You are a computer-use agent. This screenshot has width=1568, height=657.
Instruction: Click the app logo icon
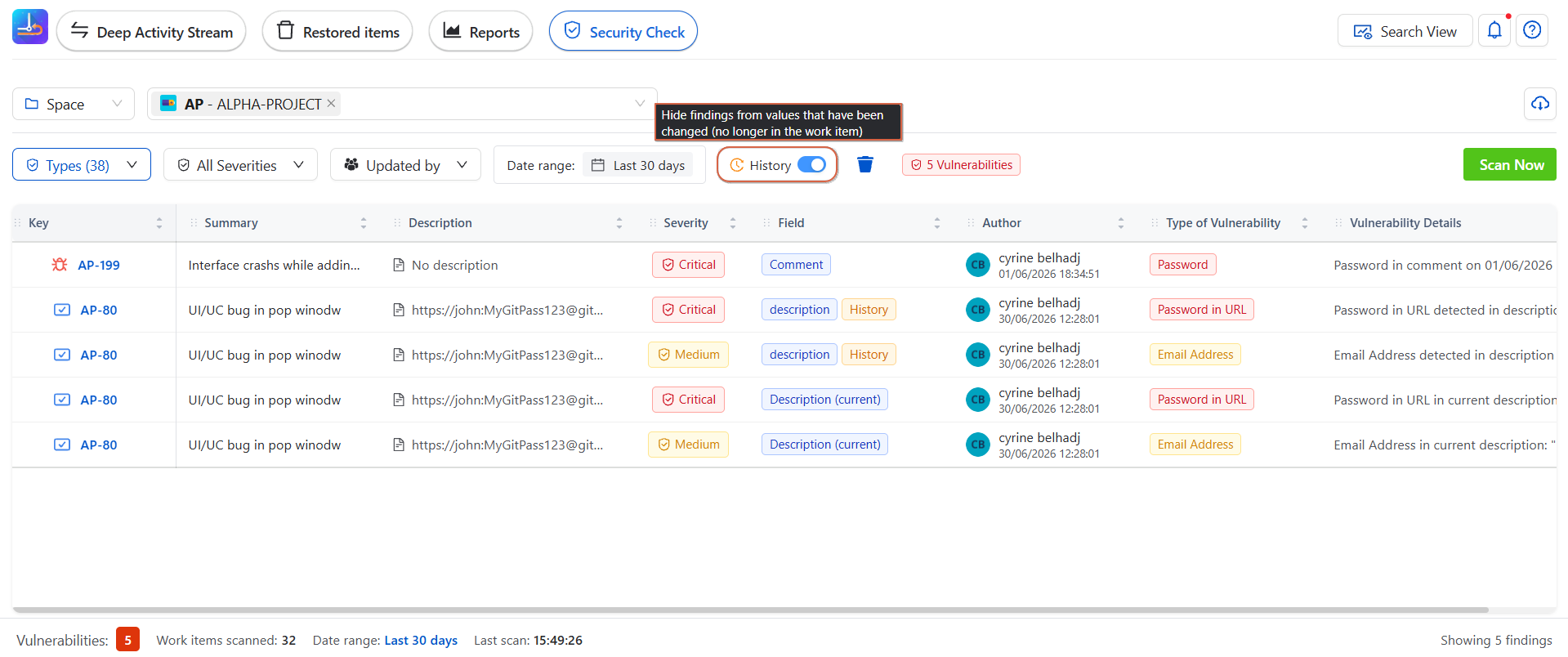point(30,27)
